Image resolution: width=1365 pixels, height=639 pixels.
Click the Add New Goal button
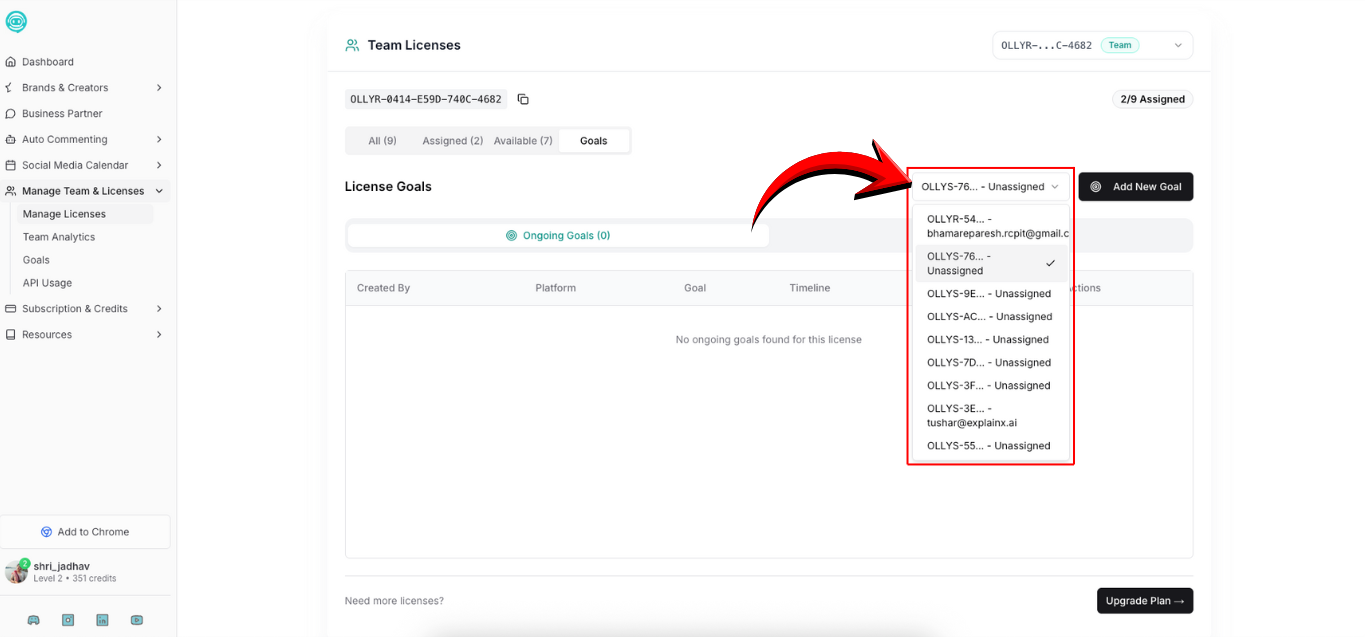1135,187
